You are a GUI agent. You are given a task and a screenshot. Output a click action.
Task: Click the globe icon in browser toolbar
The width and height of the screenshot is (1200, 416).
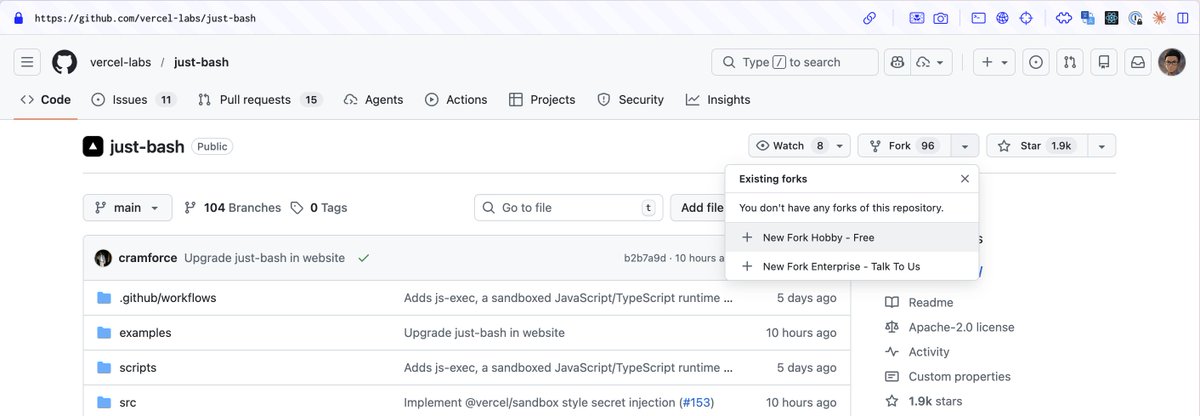[1002, 18]
